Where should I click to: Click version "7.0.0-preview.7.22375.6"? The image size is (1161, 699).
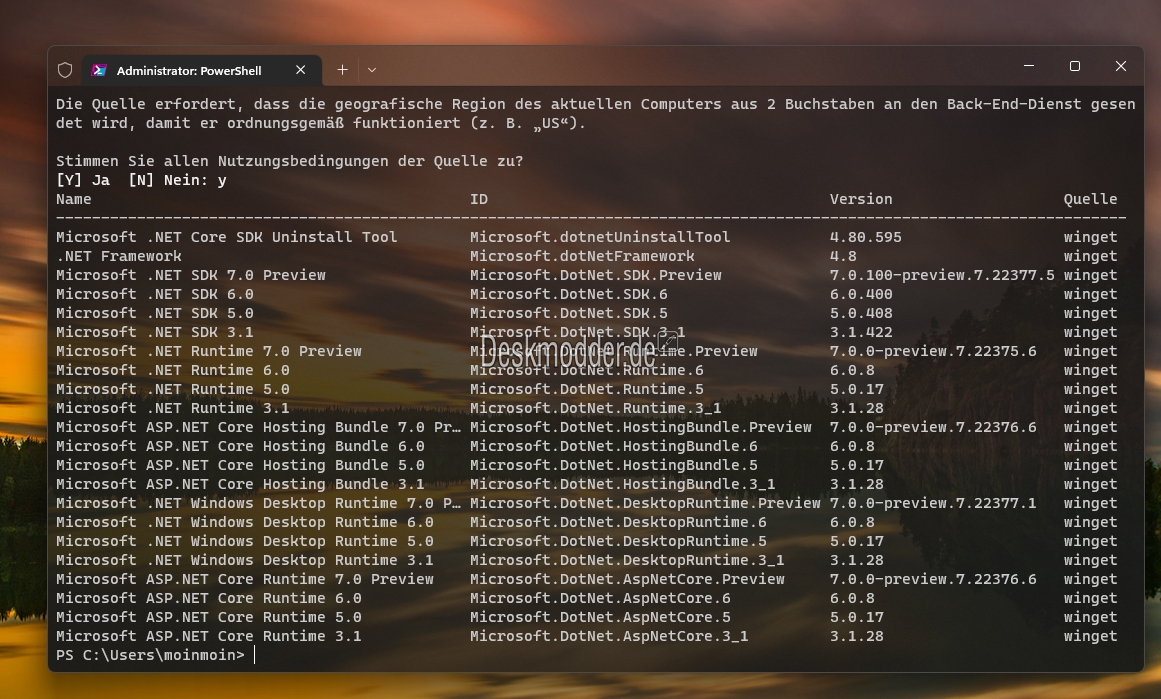933,352
